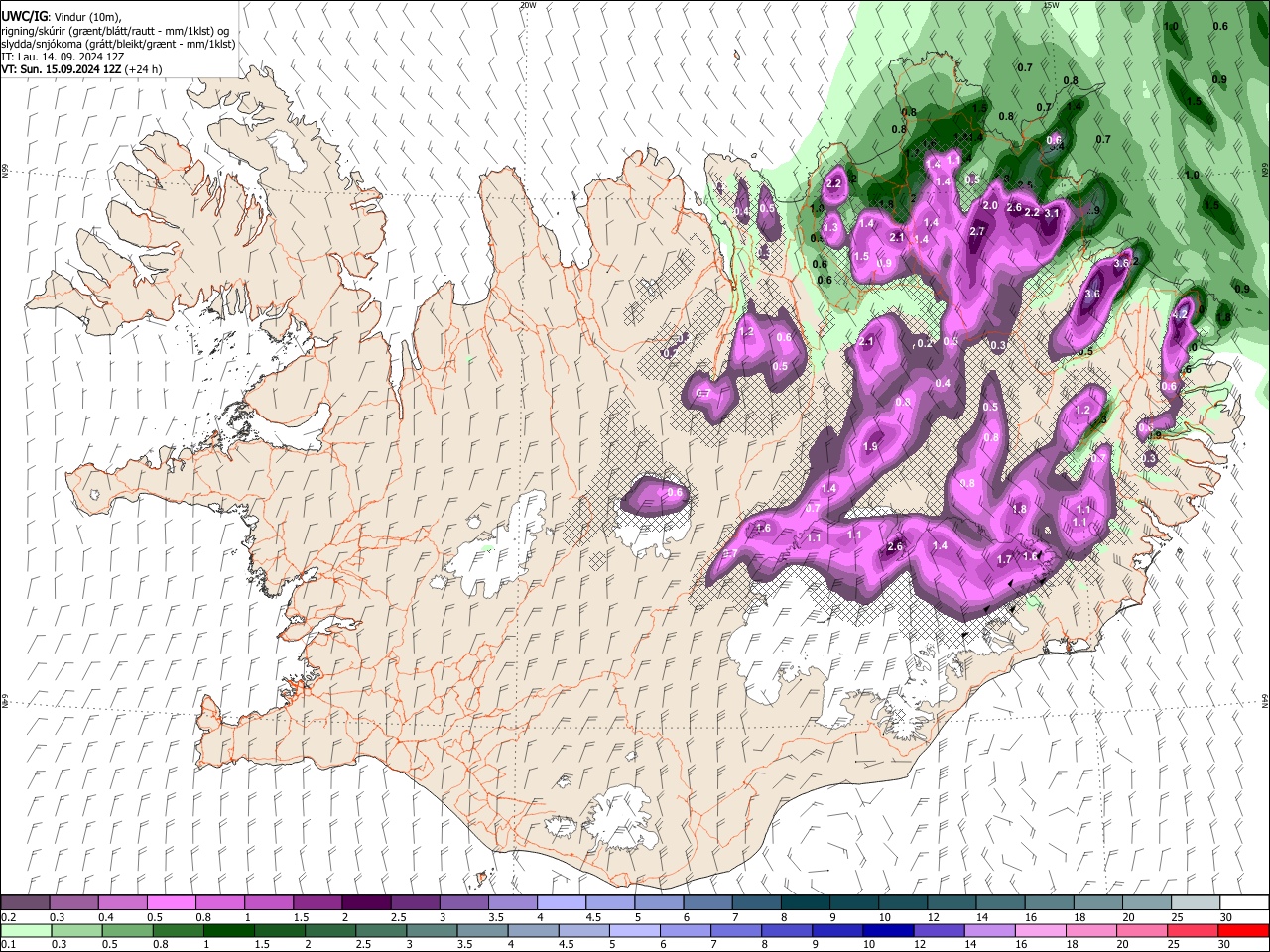Click the '0.2' label in the snow legend
Viewport: 1270px width, 952px height.
click(x=8, y=917)
